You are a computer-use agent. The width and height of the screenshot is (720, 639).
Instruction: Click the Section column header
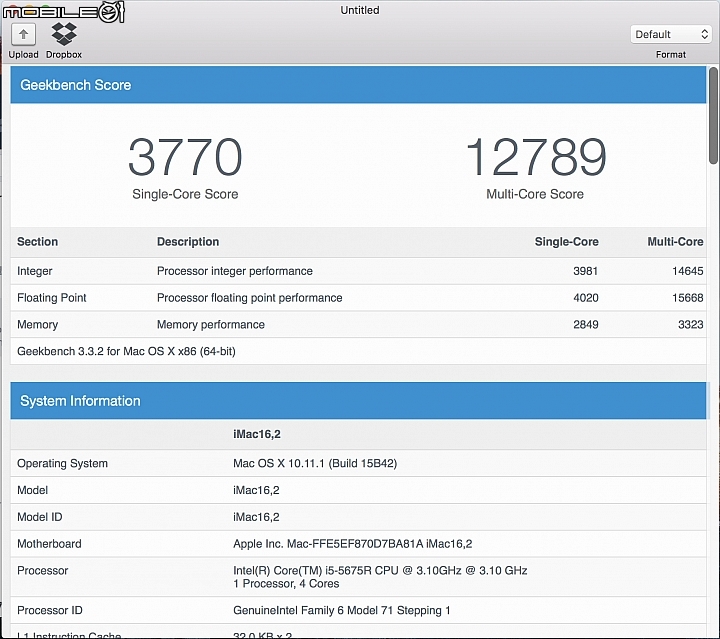pyautogui.click(x=38, y=242)
